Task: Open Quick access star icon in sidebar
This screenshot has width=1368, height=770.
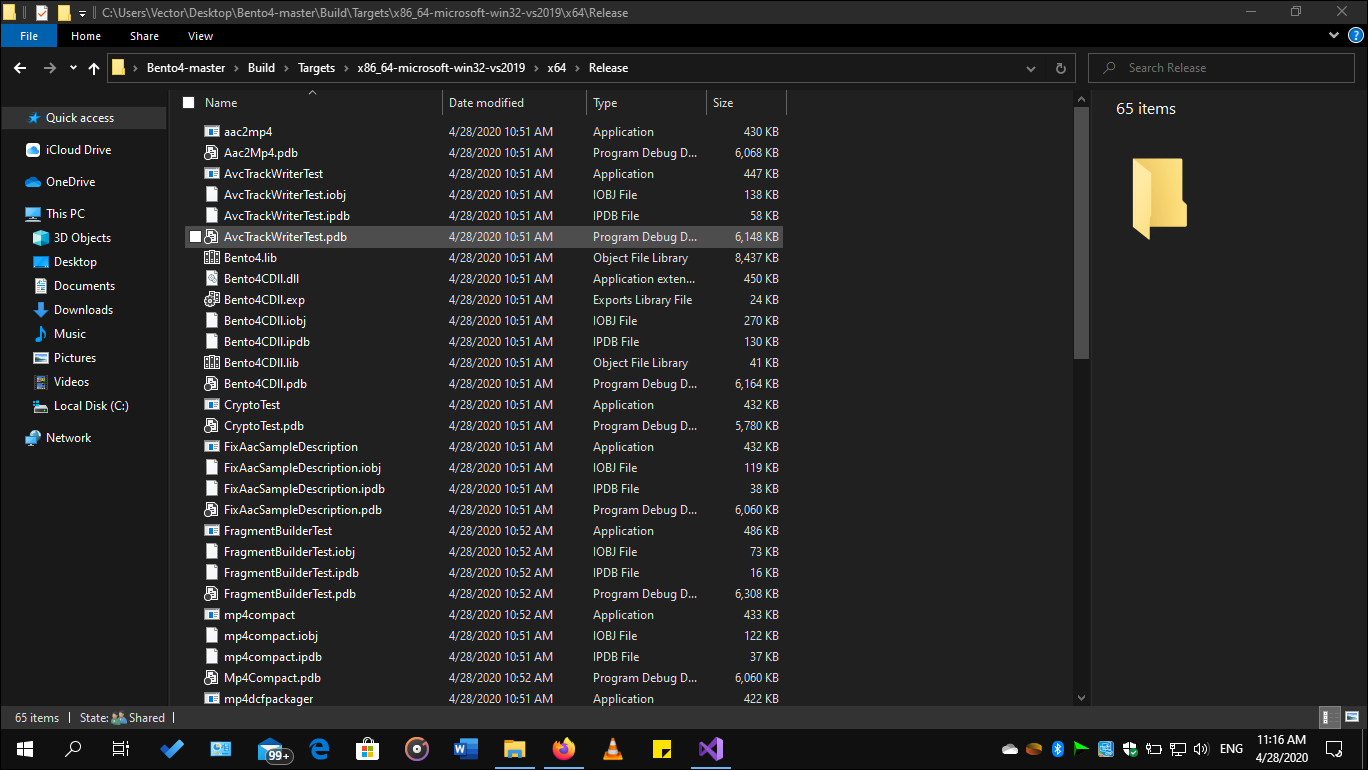Action: 33,118
